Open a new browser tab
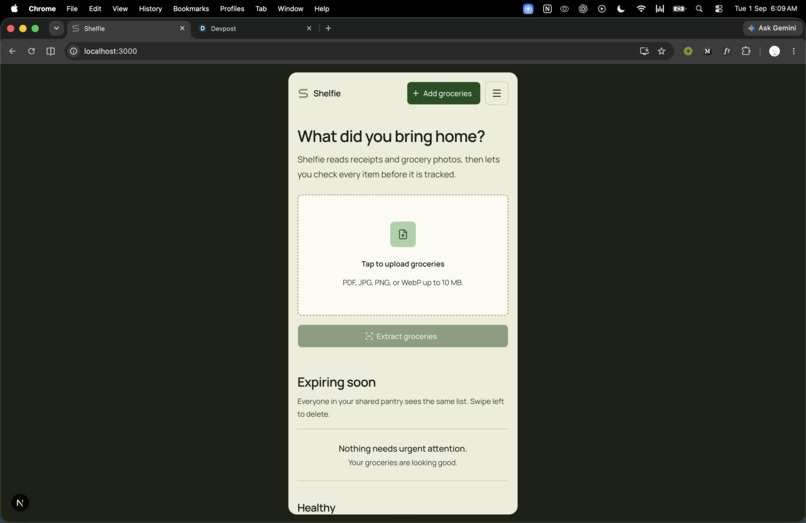 [328, 28]
